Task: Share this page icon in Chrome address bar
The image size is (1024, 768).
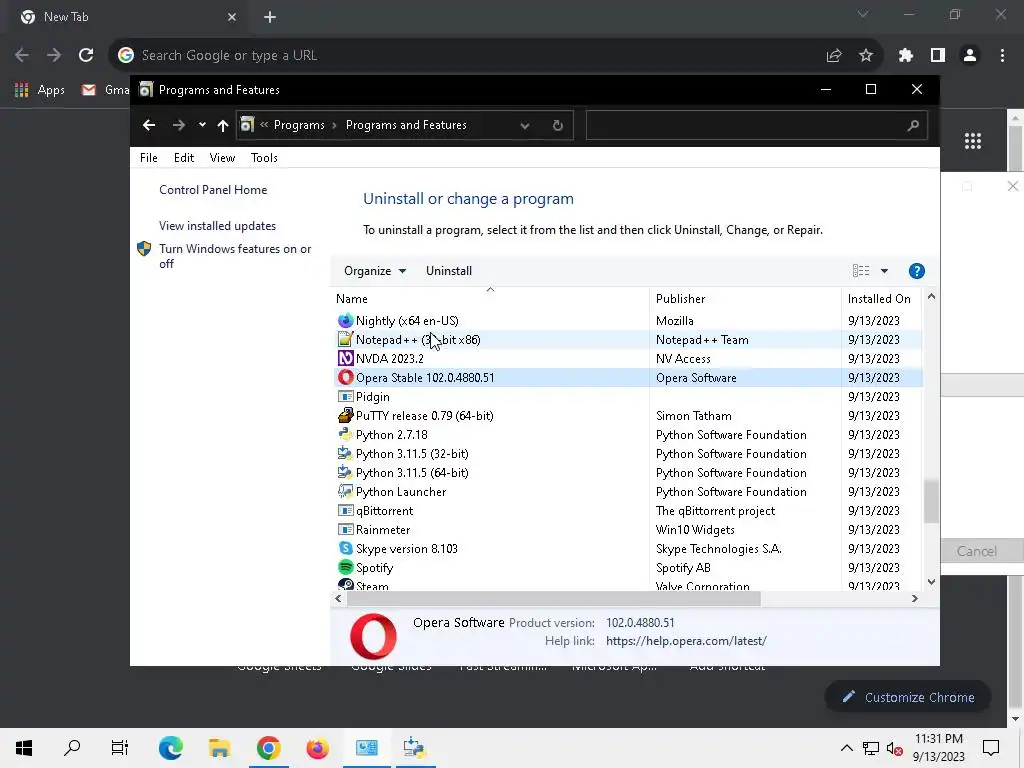Action: click(x=834, y=56)
